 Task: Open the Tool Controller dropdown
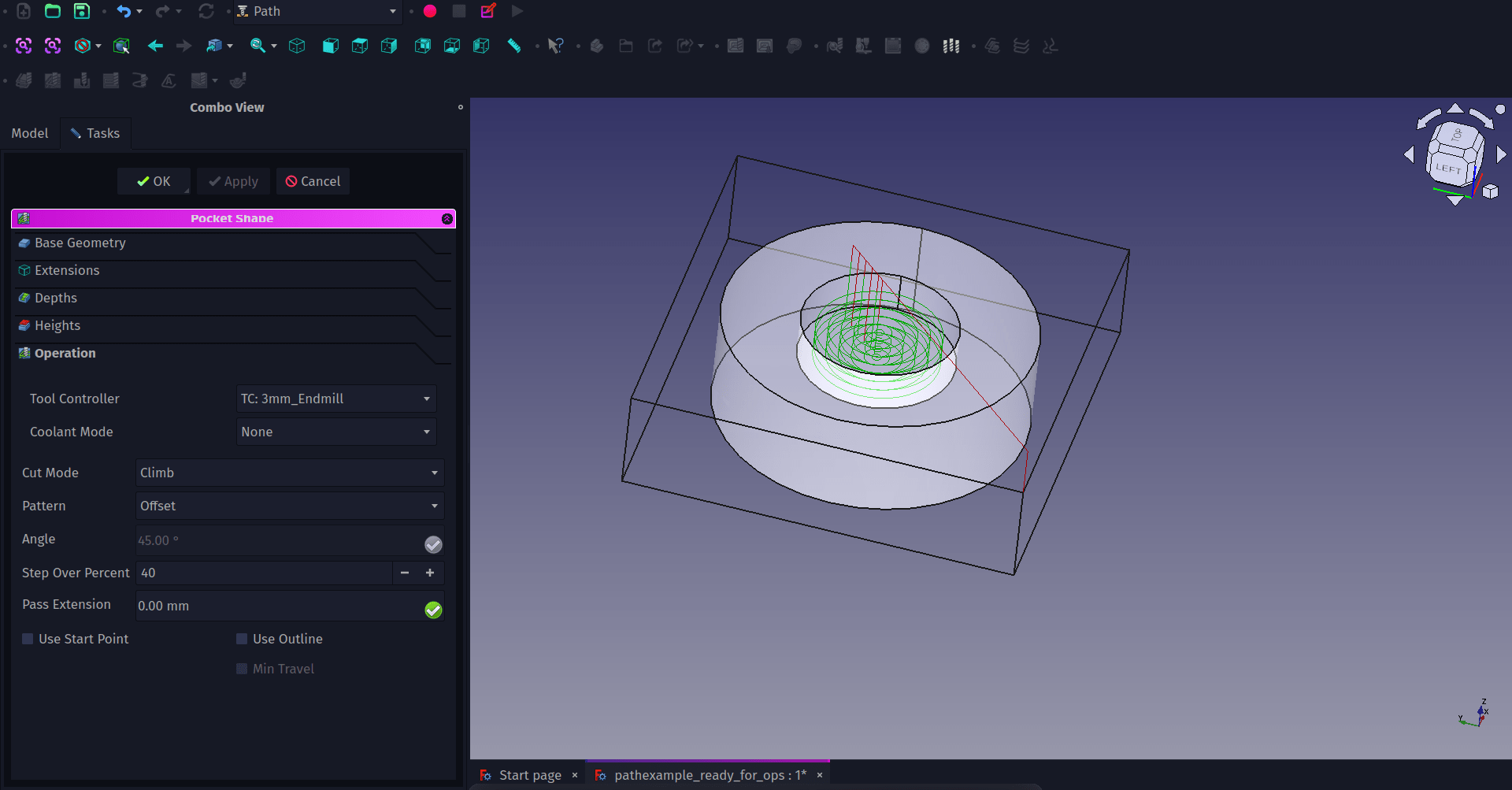click(336, 399)
